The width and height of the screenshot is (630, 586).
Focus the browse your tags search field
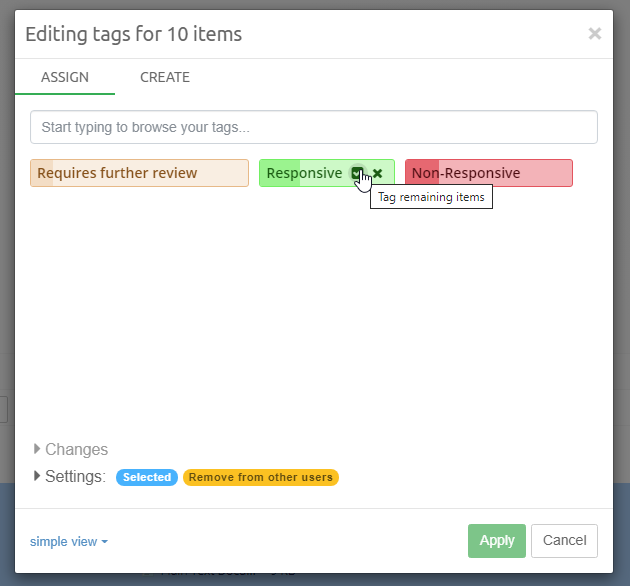(314, 127)
